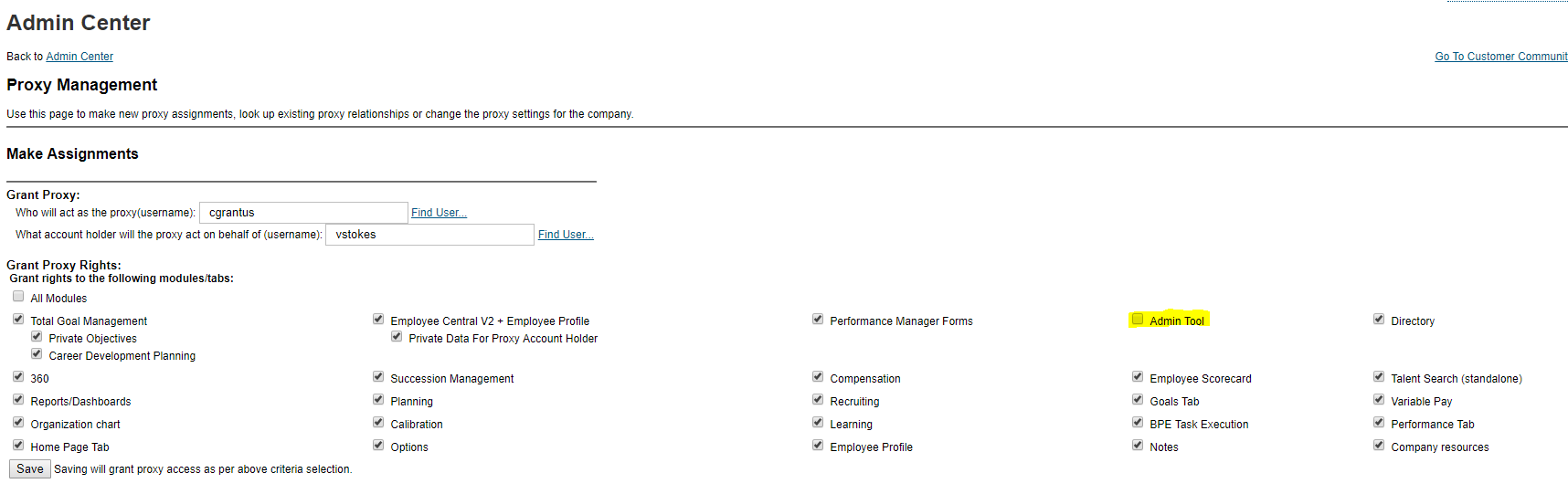Toggle Talent Search (standalone) checkbox
The height and width of the screenshot is (494, 1568).
click(x=1379, y=377)
